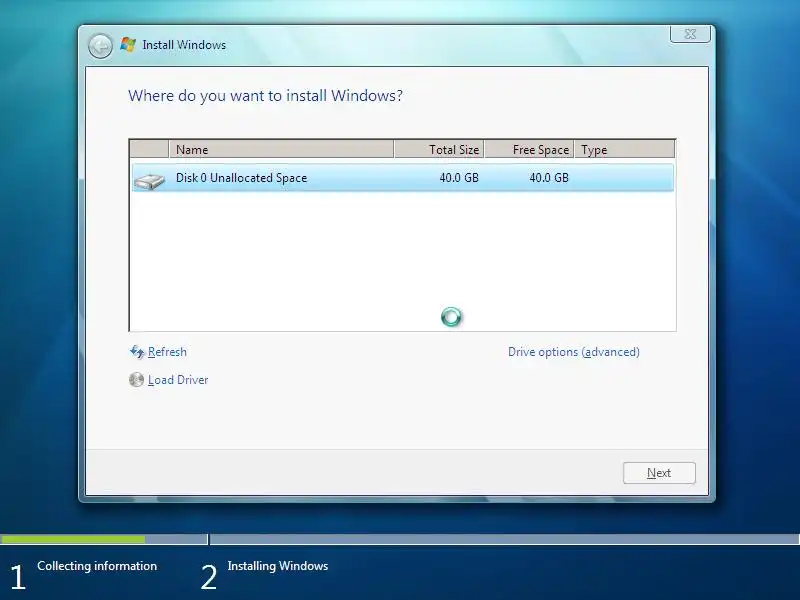
Task: Click the Windows flag logo icon
Action: (x=128, y=45)
